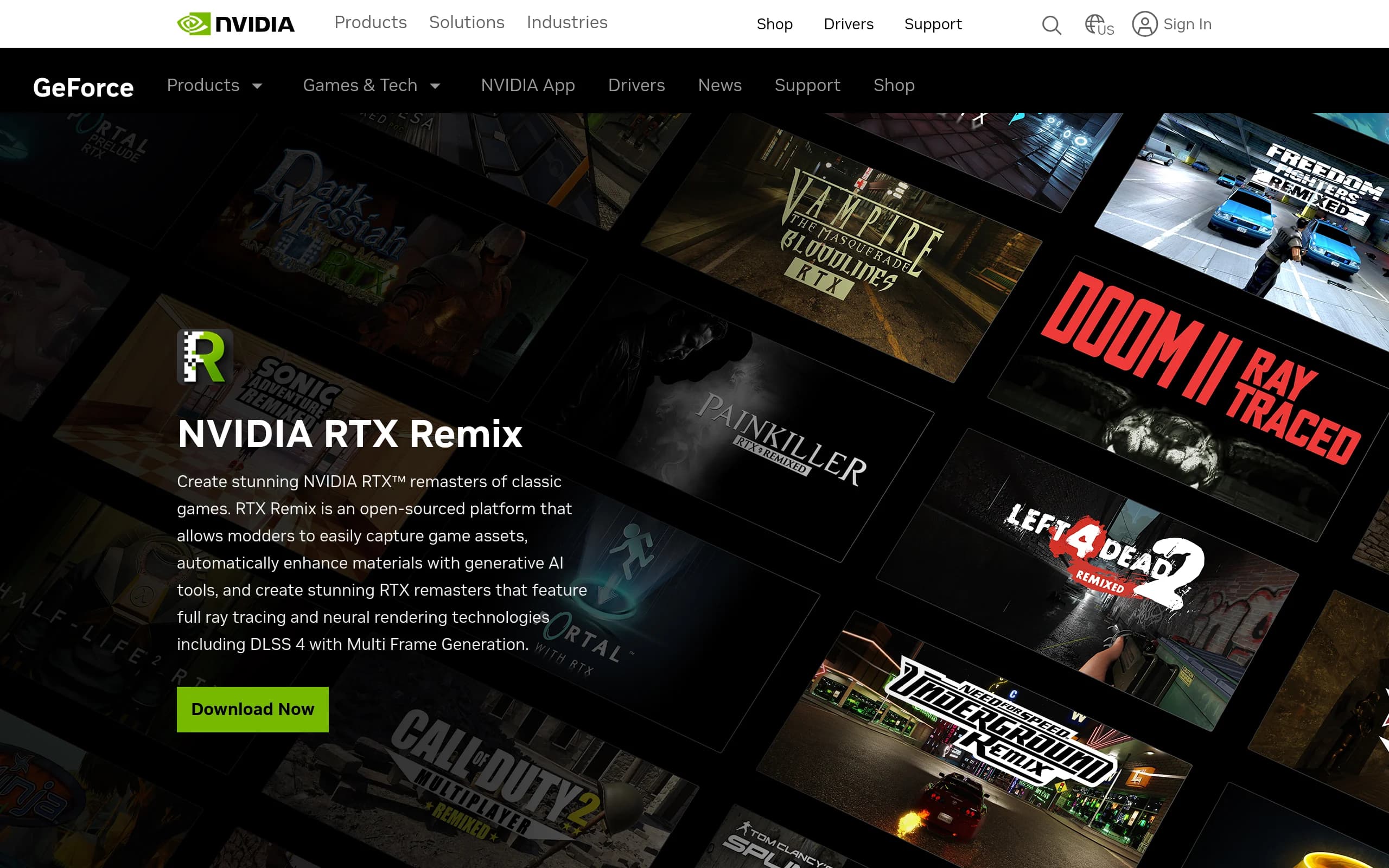The width and height of the screenshot is (1389, 868).
Task: Click the Sign In link
Action: tap(1187, 24)
